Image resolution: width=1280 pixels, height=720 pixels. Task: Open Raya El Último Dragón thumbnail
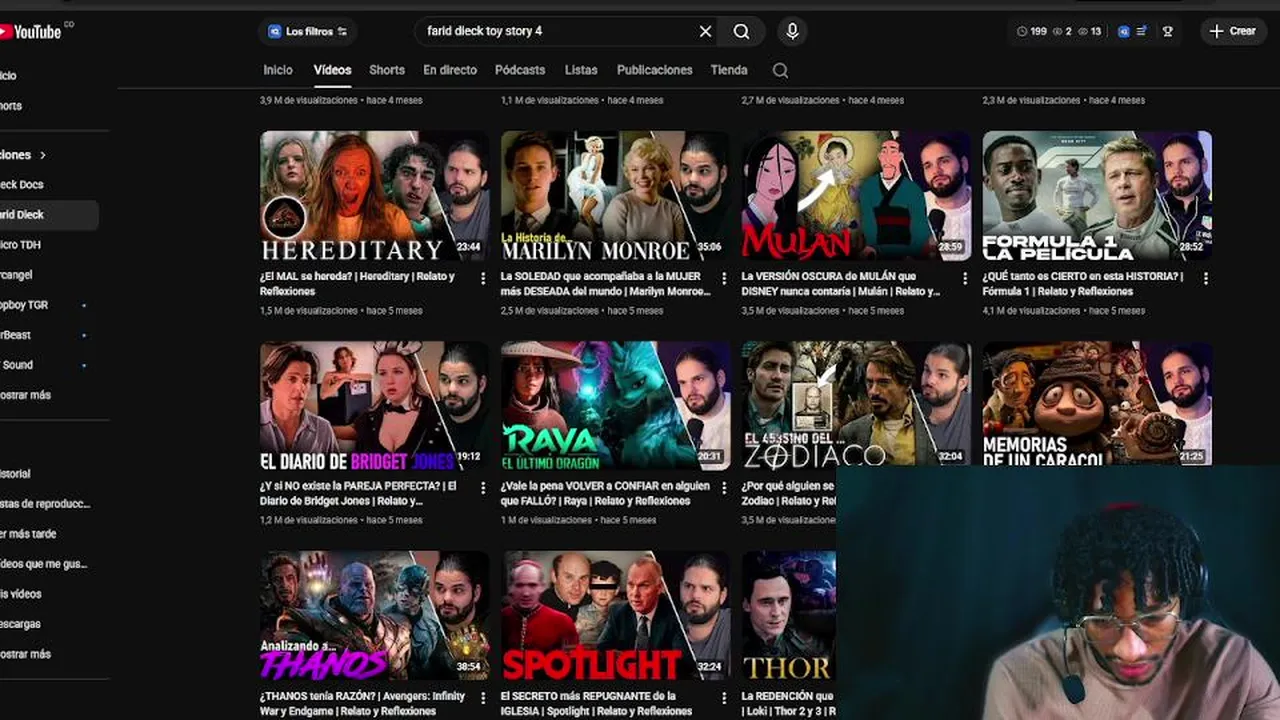coord(616,406)
